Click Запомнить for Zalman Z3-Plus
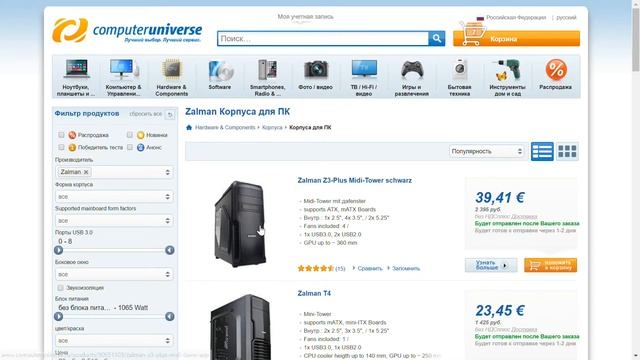640x360 pixels. 406,269
